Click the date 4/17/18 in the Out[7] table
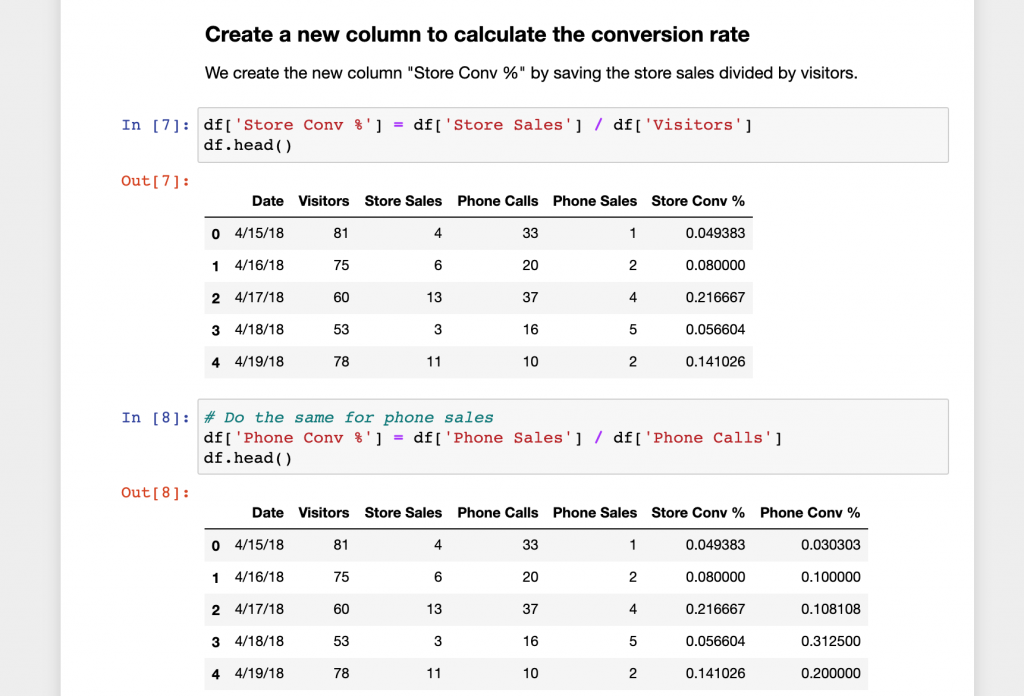Image resolution: width=1024 pixels, height=696 pixels. pyautogui.click(x=259, y=297)
